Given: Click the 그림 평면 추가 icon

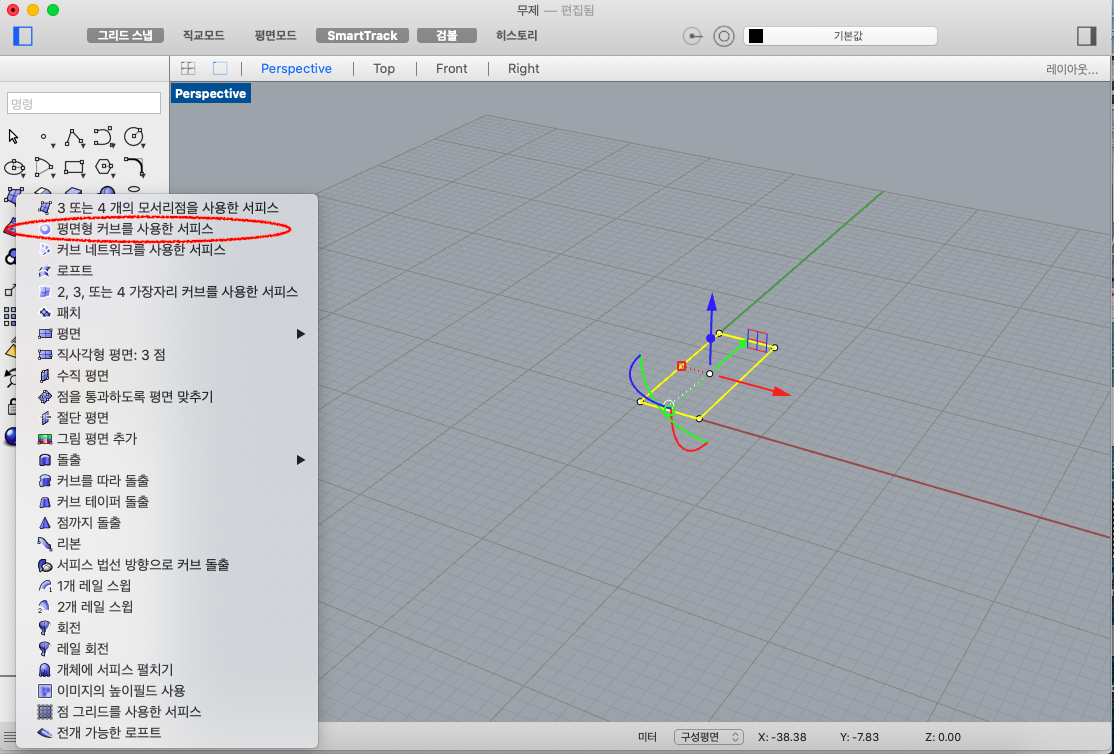Looking at the screenshot, I should coord(45,438).
